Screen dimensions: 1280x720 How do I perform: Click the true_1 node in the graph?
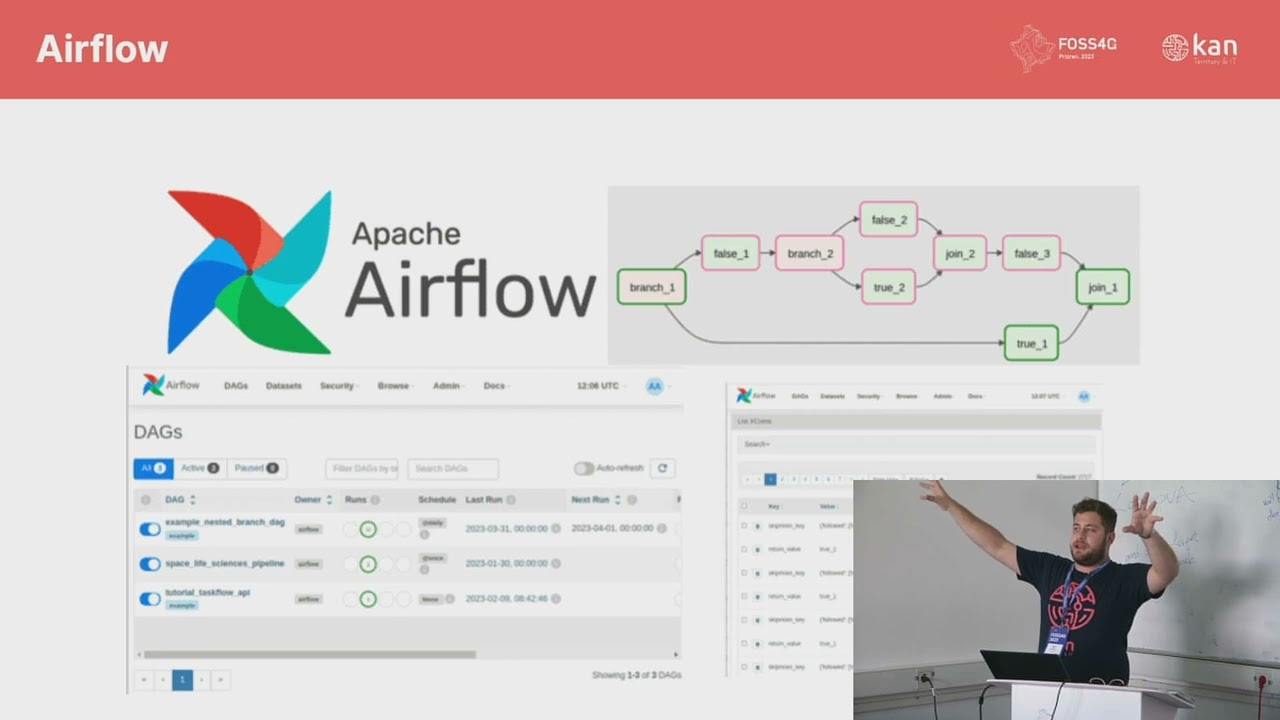1031,343
